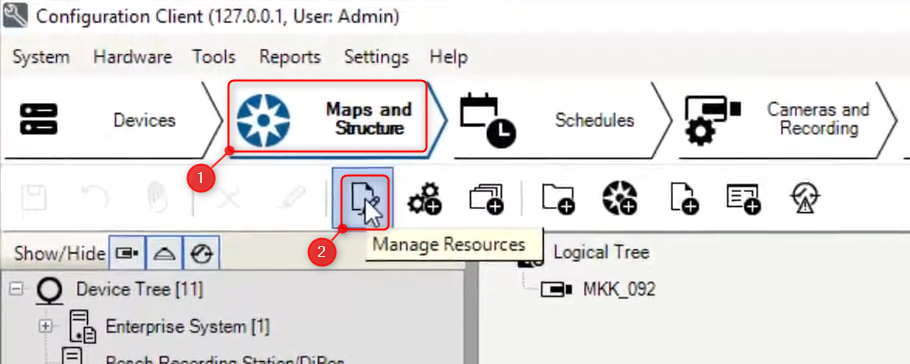Toggle the third Show/Hide filter button
Image resolution: width=910 pixels, height=364 pixels.
click(201, 253)
